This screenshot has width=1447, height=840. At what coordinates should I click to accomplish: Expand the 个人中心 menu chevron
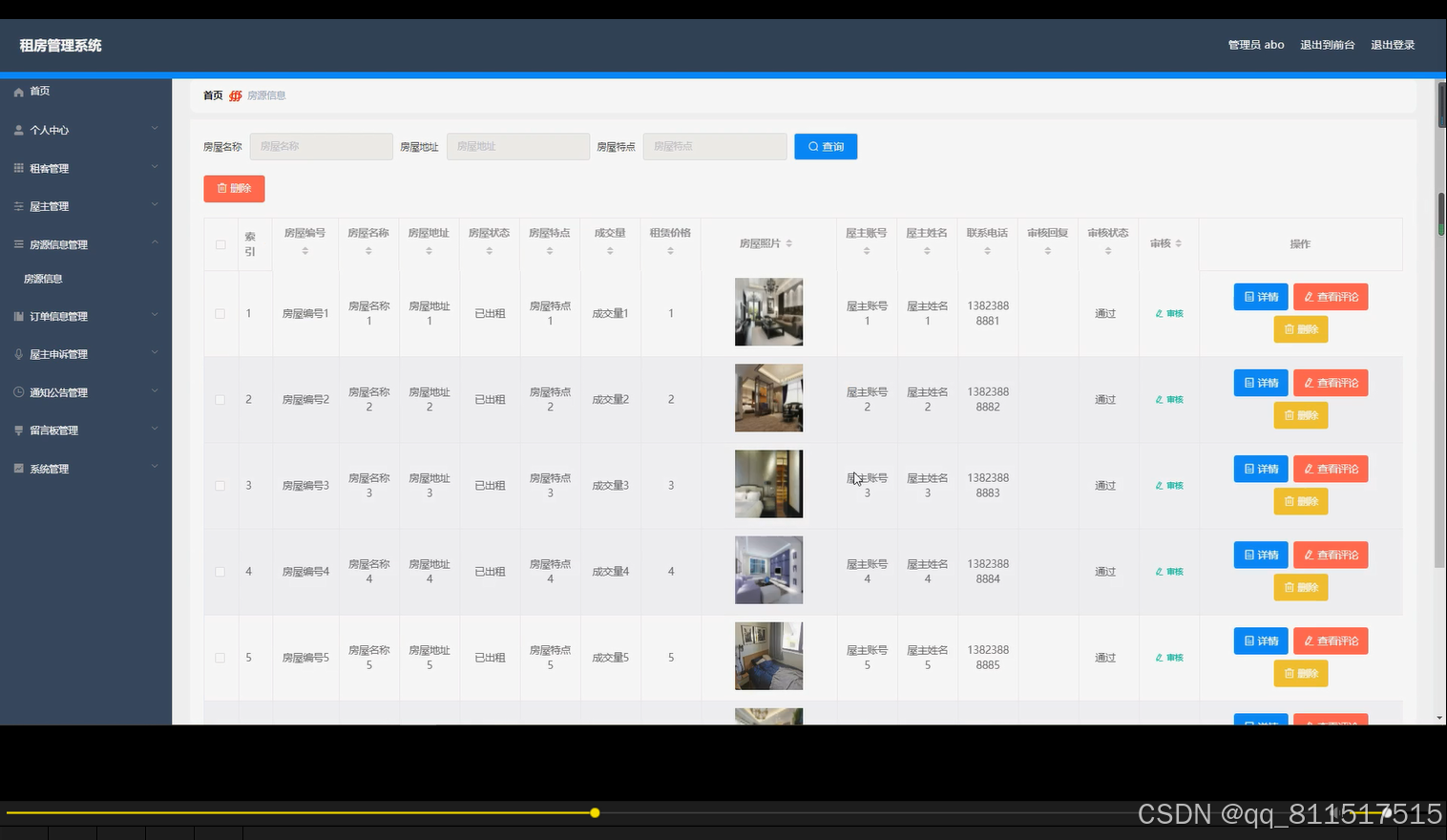click(155, 128)
